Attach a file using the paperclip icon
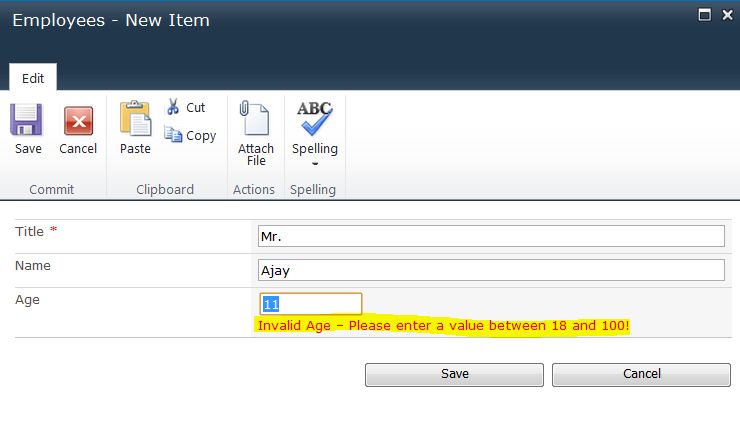740x442 pixels. (x=255, y=119)
